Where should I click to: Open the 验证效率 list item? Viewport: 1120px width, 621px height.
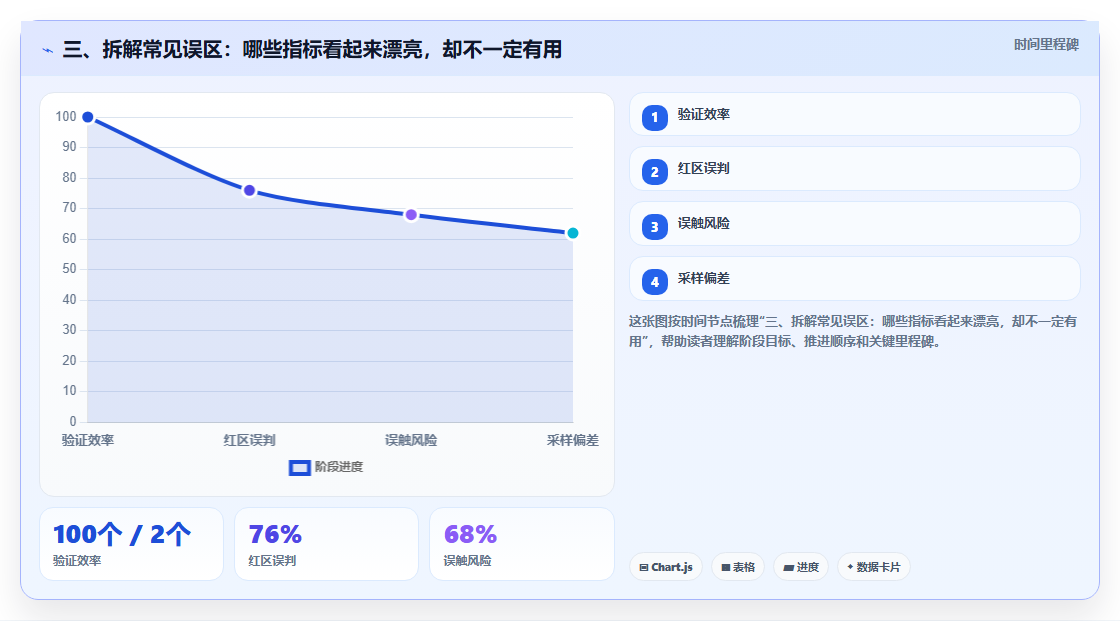click(854, 114)
